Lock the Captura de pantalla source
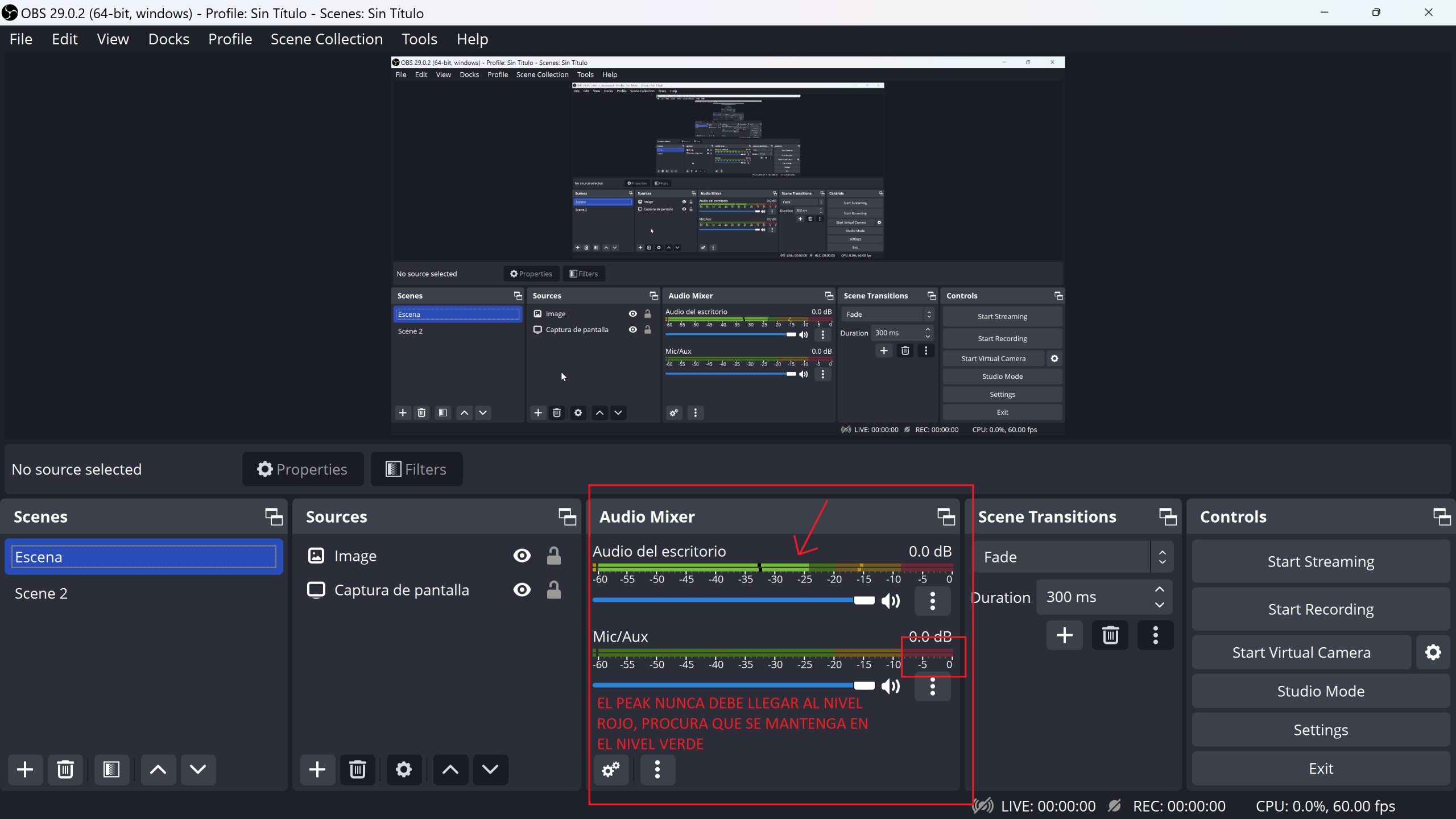This screenshot has height=819, width=1456. [554, 590]
